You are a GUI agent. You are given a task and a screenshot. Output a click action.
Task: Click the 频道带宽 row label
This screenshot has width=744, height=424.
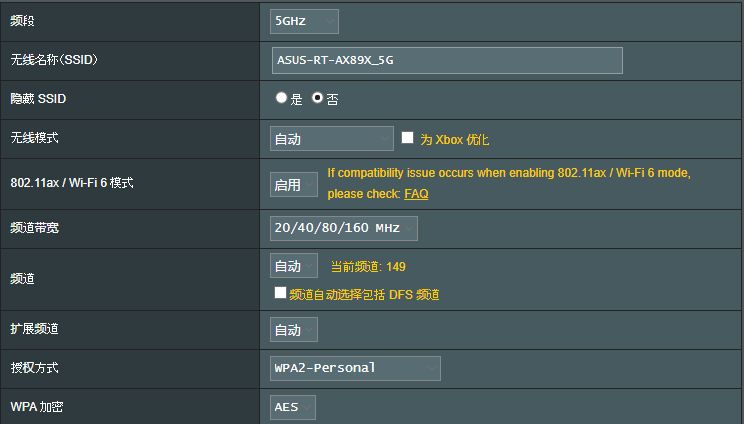(35, 228)
